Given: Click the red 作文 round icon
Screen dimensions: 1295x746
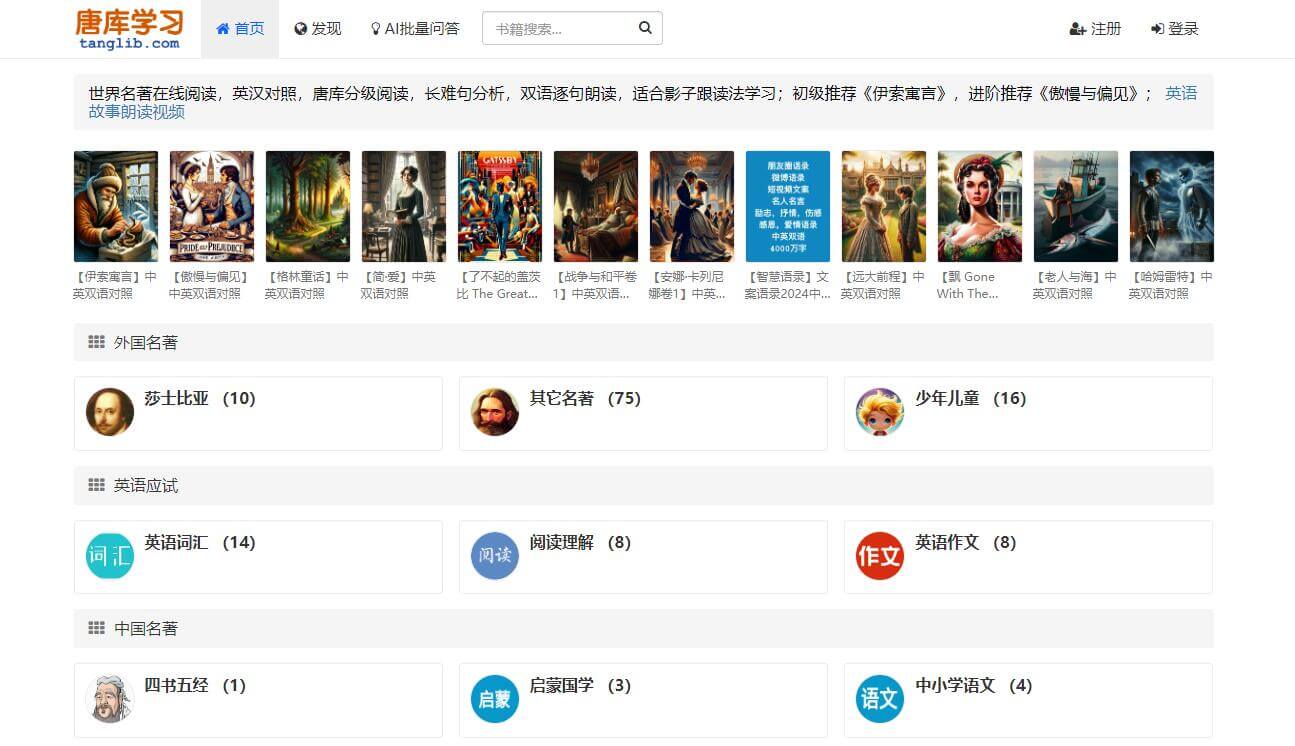Looking at the screenshot, I should 880,556.
